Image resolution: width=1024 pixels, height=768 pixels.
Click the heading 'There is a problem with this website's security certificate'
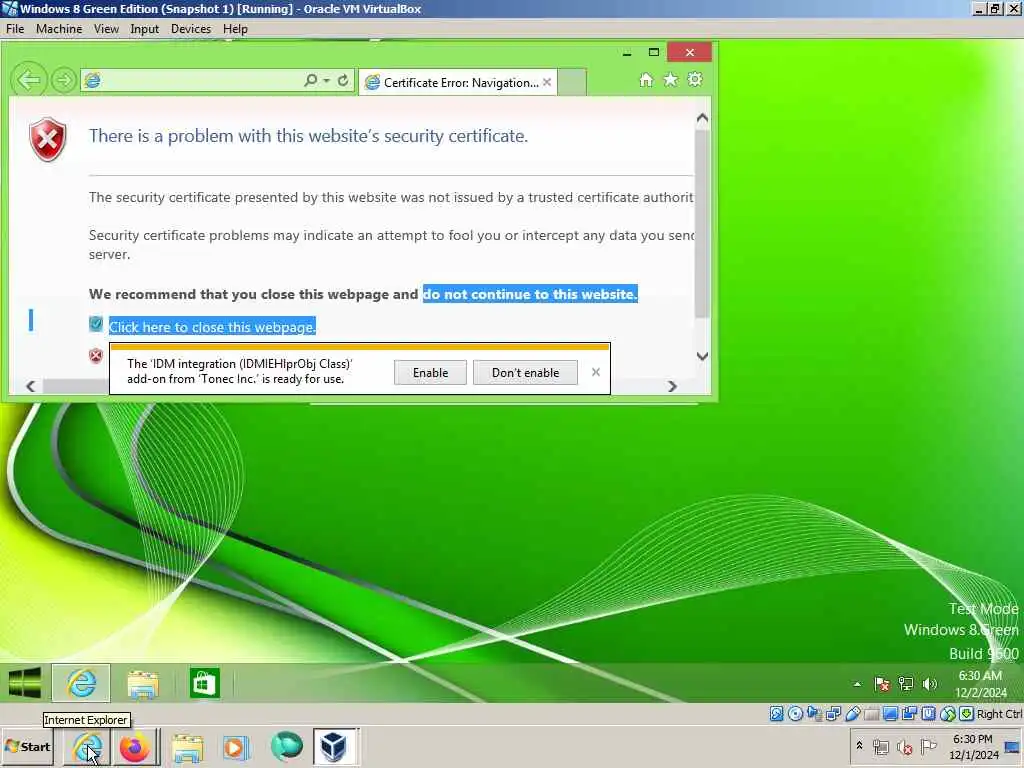point(308,136)
